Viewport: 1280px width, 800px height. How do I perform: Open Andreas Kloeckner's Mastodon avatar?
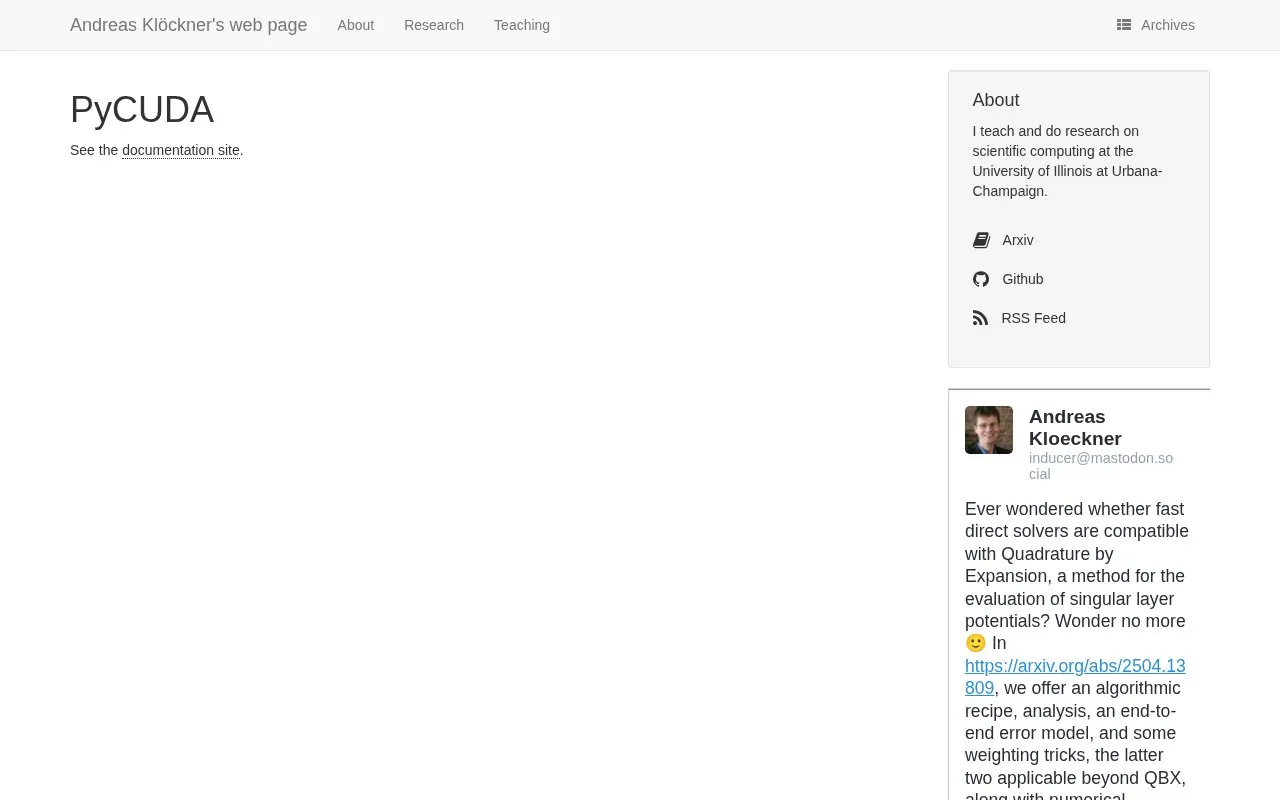989,430
